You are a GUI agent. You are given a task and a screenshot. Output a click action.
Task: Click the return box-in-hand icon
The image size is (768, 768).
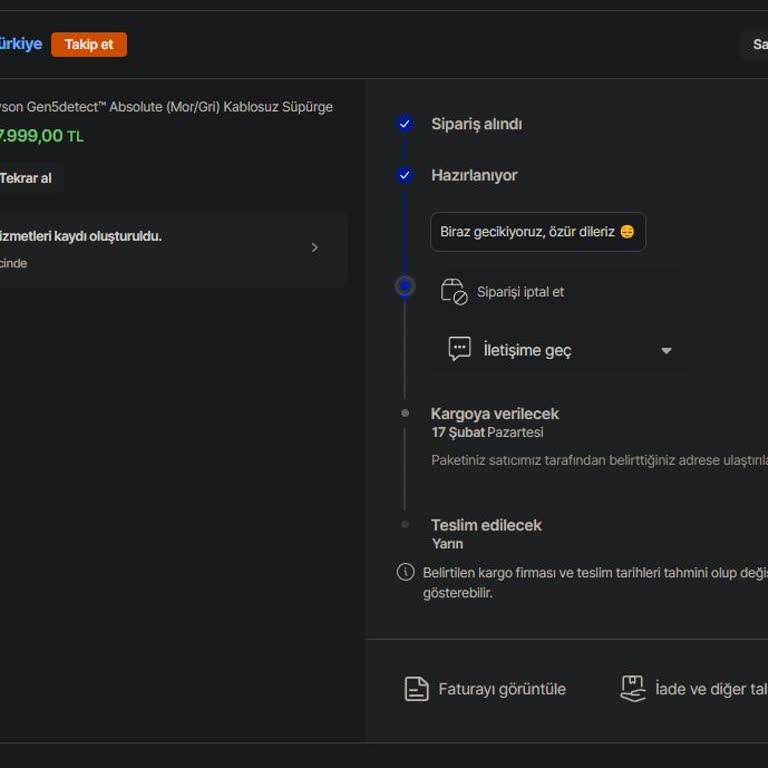pos(633,688)
